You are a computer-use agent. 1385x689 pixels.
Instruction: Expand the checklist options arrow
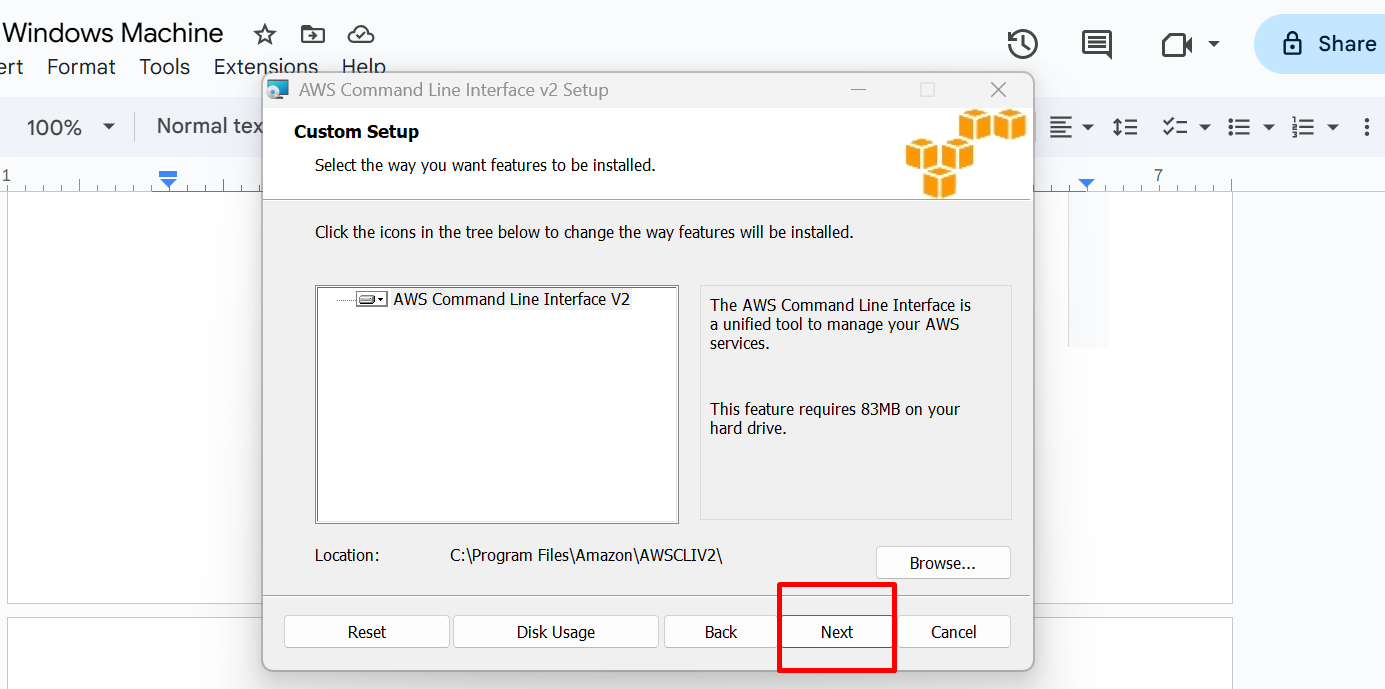(x=1204, y=127)
